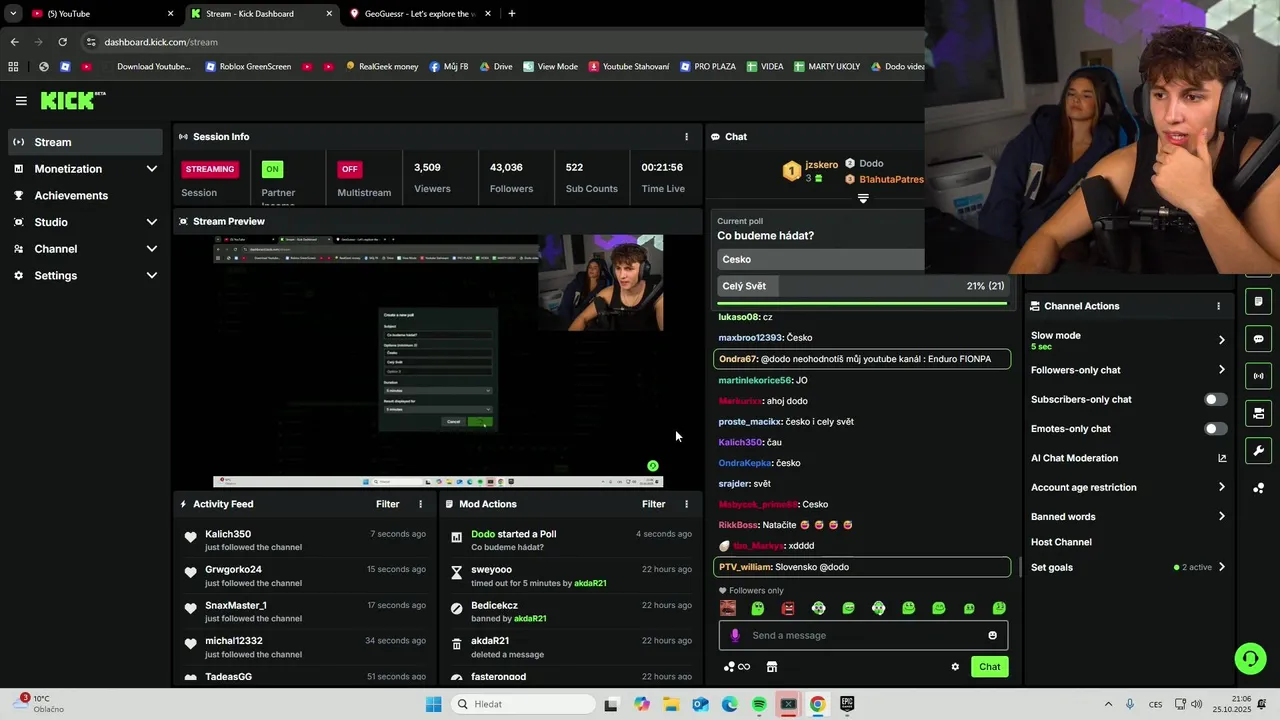Click the three-dots bubbles icon in right sidebar
The height and width of the screenshot is (720, 1280).
(x=1258, y=488)
